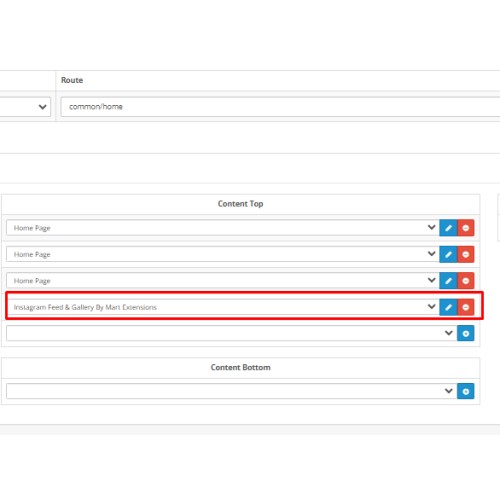Open the empty Content Bottom module dropdown
This screenshot has height=500, width=500.
pos(232,391)
